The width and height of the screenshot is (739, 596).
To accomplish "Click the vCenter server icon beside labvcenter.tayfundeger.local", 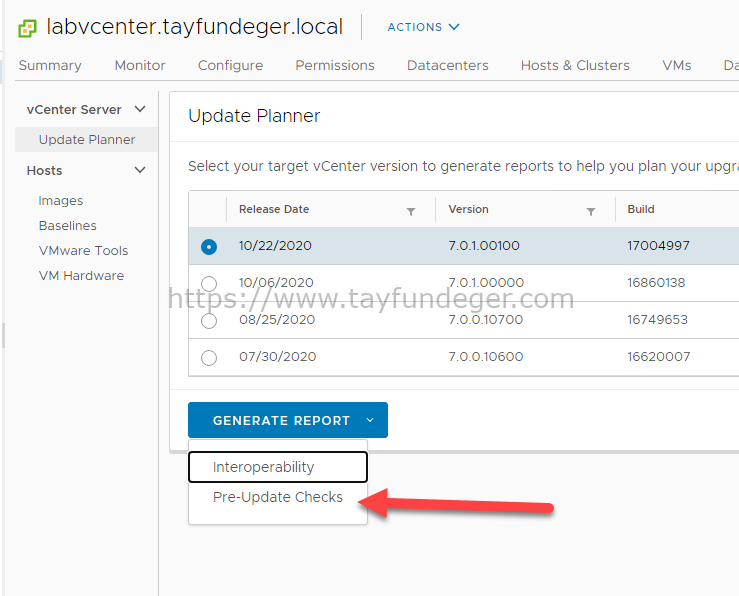I will tap(27, 28).
